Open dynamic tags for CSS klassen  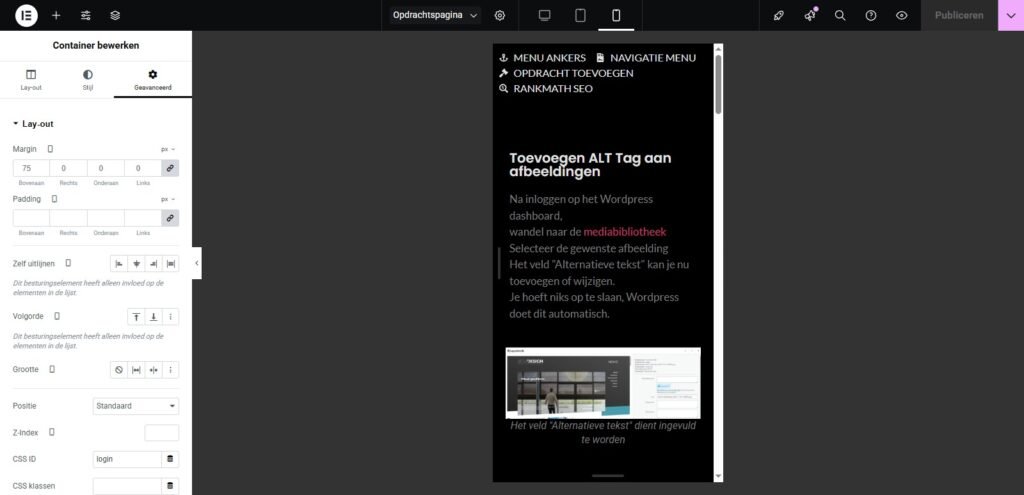click(x=170, y=486)
